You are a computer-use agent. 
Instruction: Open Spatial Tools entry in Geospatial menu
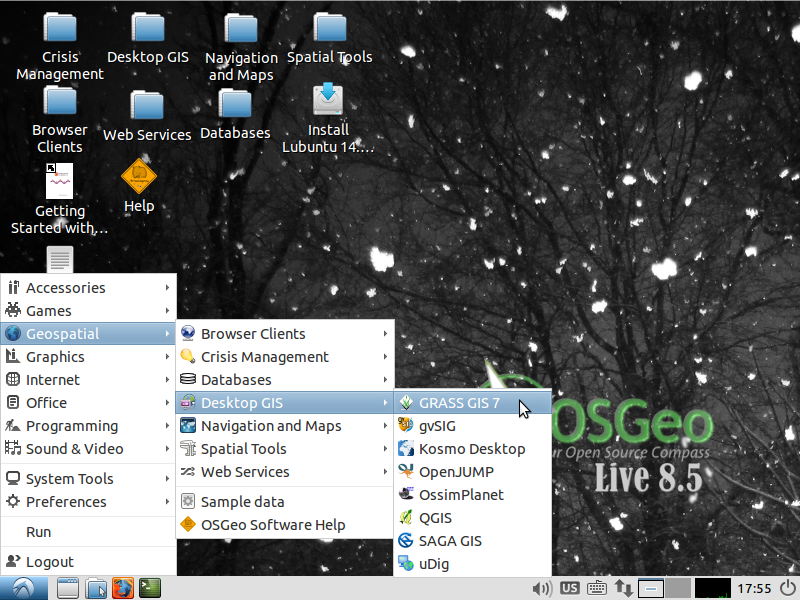click(x=285, y=448)
